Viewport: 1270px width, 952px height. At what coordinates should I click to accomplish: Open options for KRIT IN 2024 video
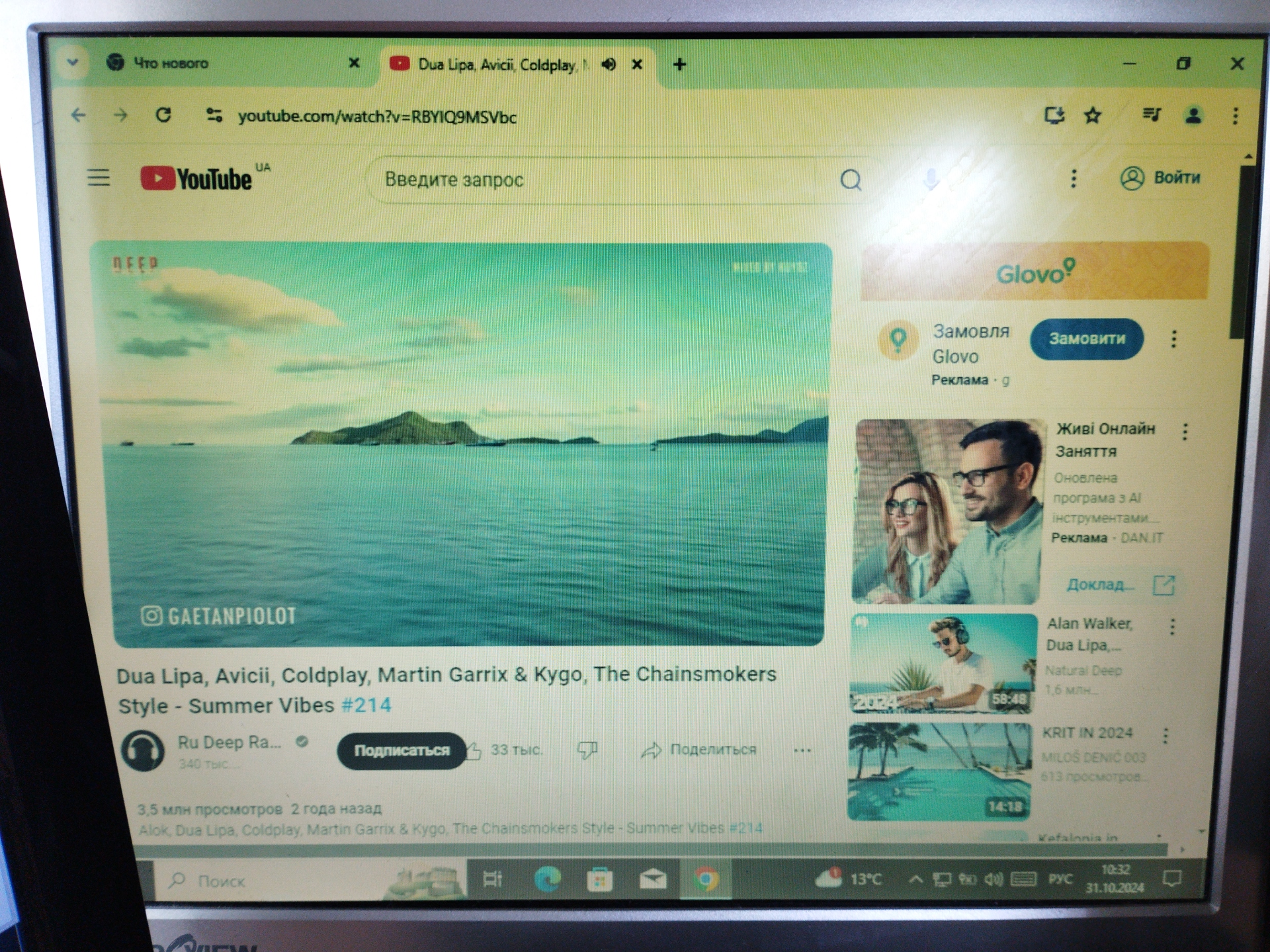coord(1165,735)
